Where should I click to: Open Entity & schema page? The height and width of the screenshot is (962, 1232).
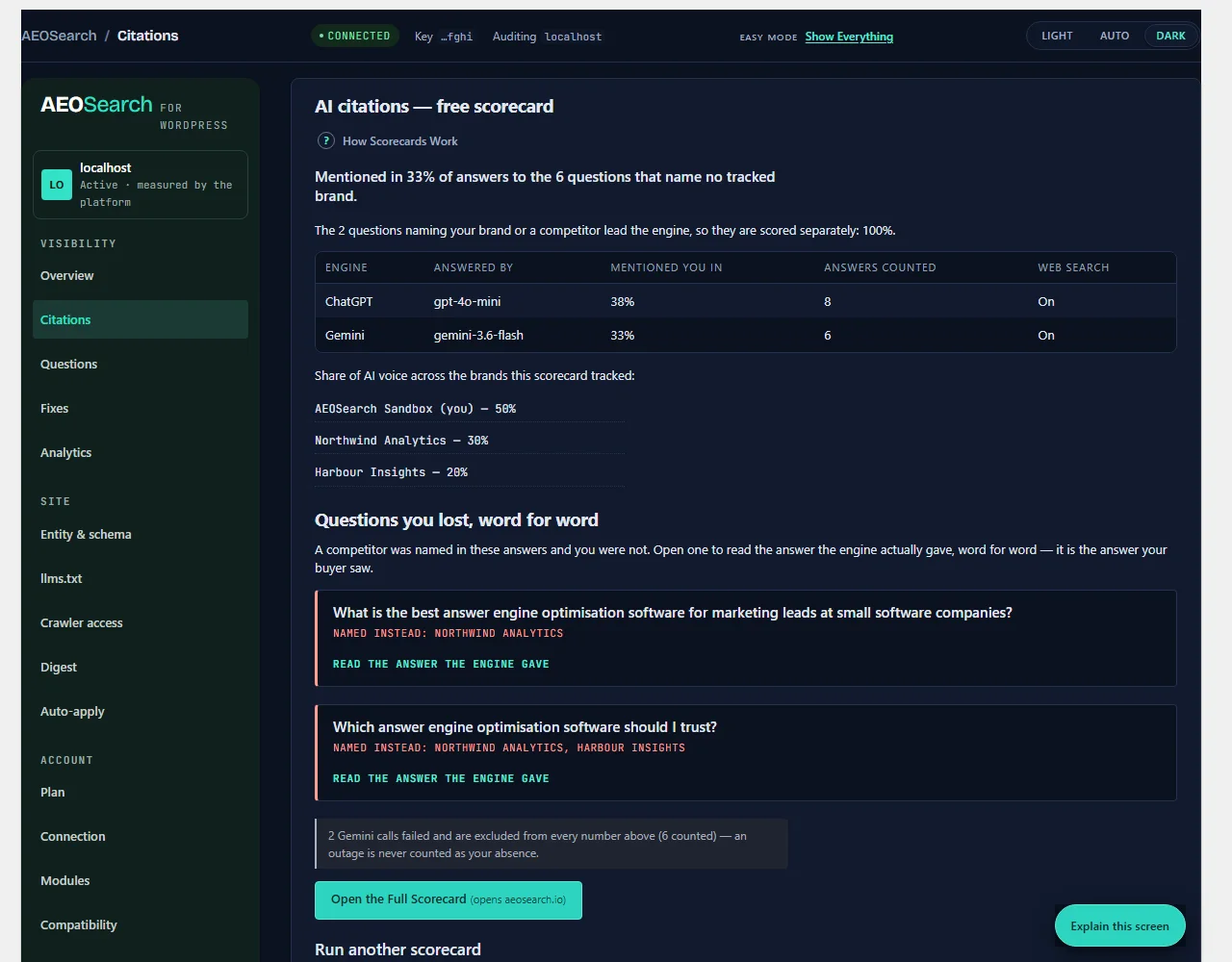(x=141, y=534)
